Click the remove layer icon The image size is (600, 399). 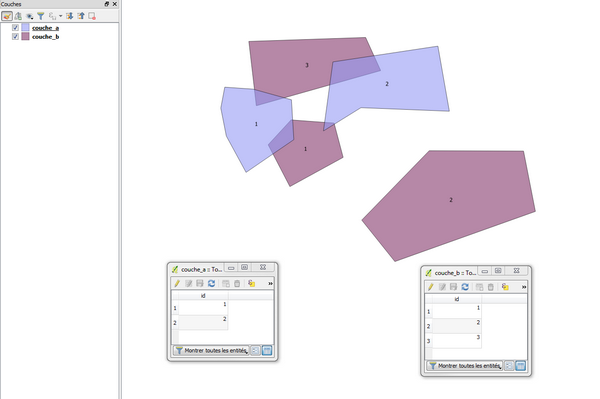(x=92, y=16)
